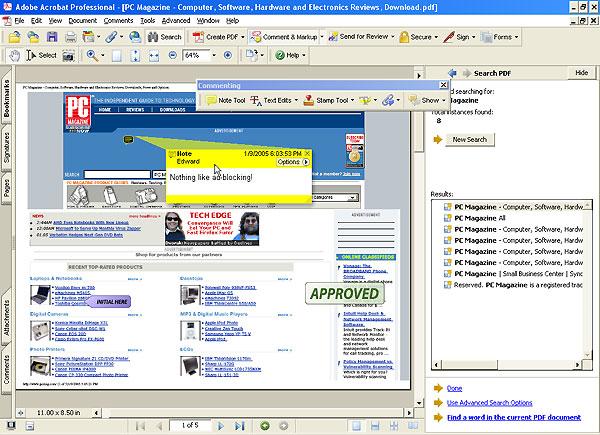
Task: Click the Open file folder icon
Action: [15, 37]
